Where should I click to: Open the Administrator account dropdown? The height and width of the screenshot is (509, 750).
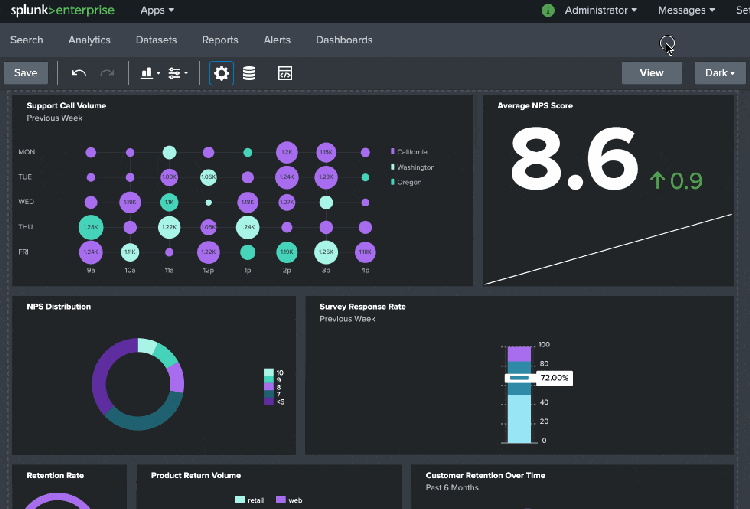(601, 10)
